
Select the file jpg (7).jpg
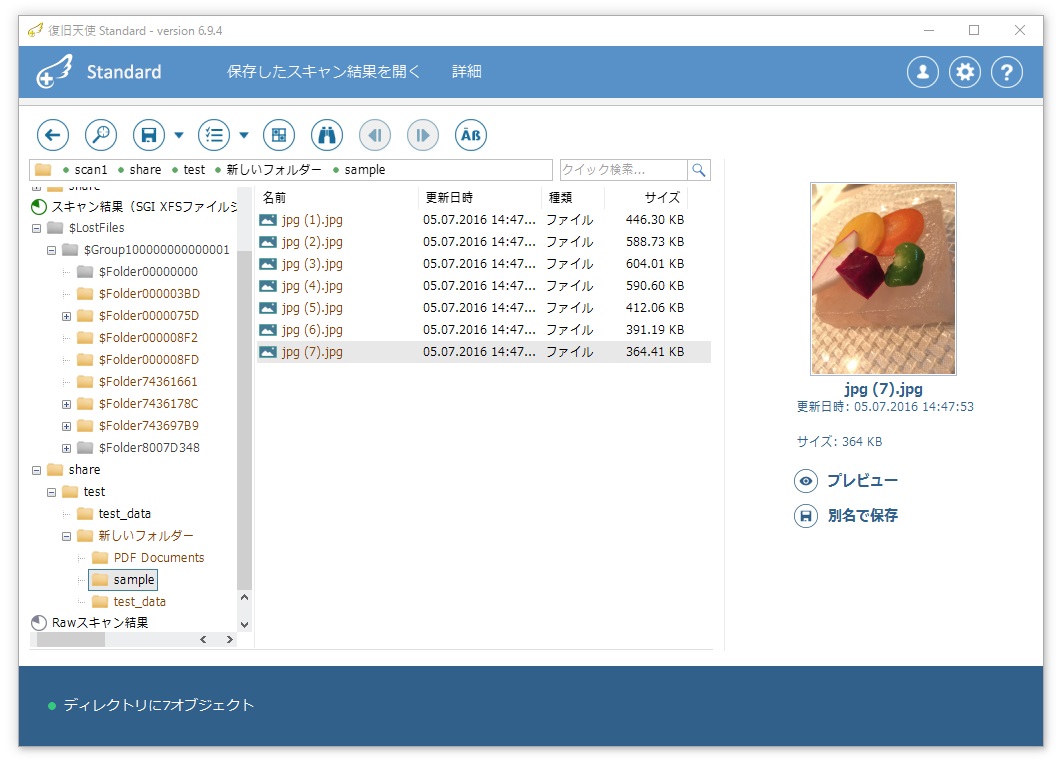pos(484,352)
